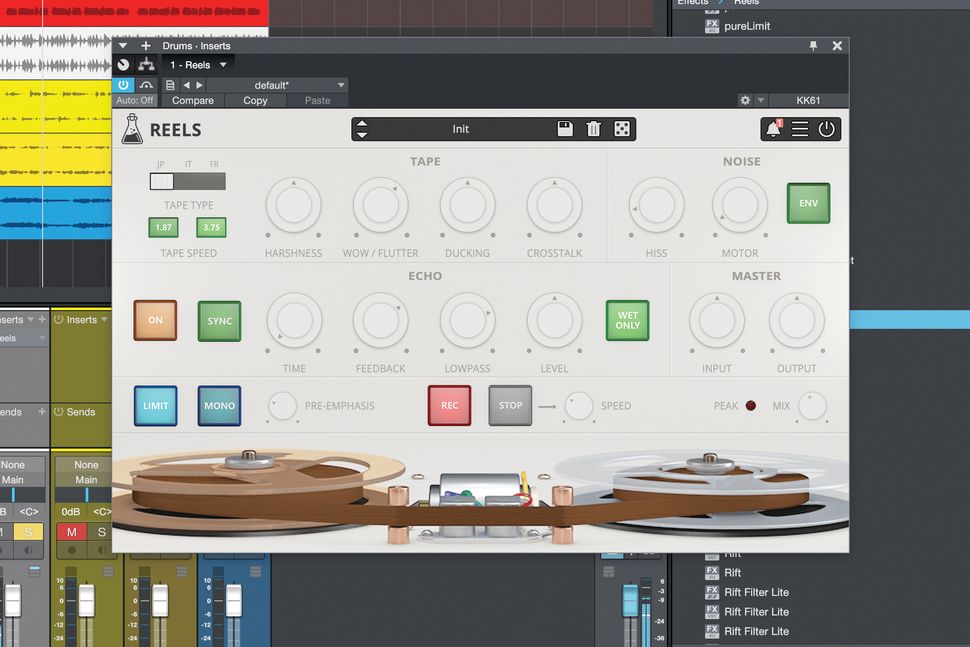Flip the TAPE TYPE switch toward FR
This screenshot has width=970, height=647.
coord(212,180)
